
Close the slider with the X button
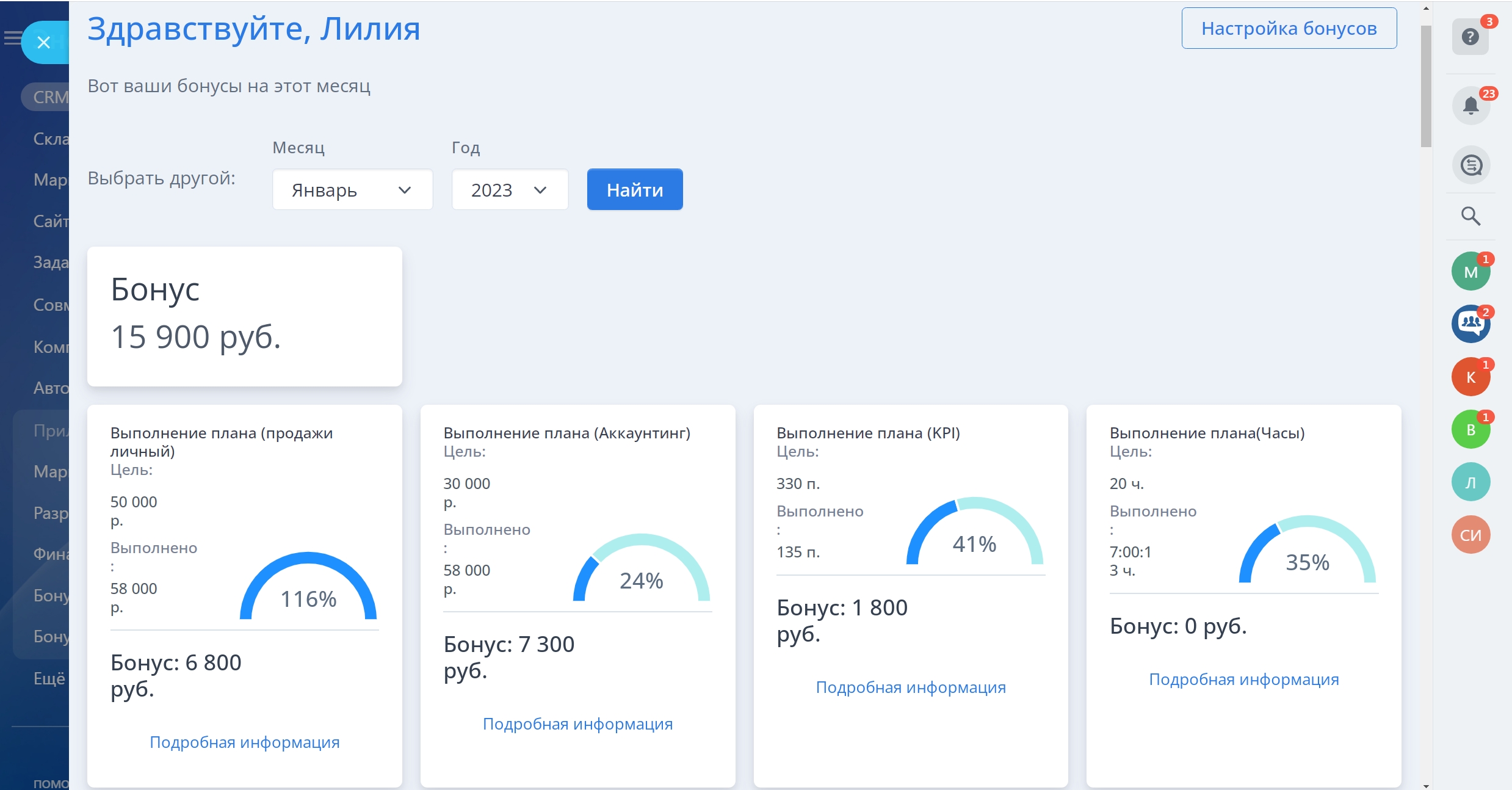pos(43,42)
